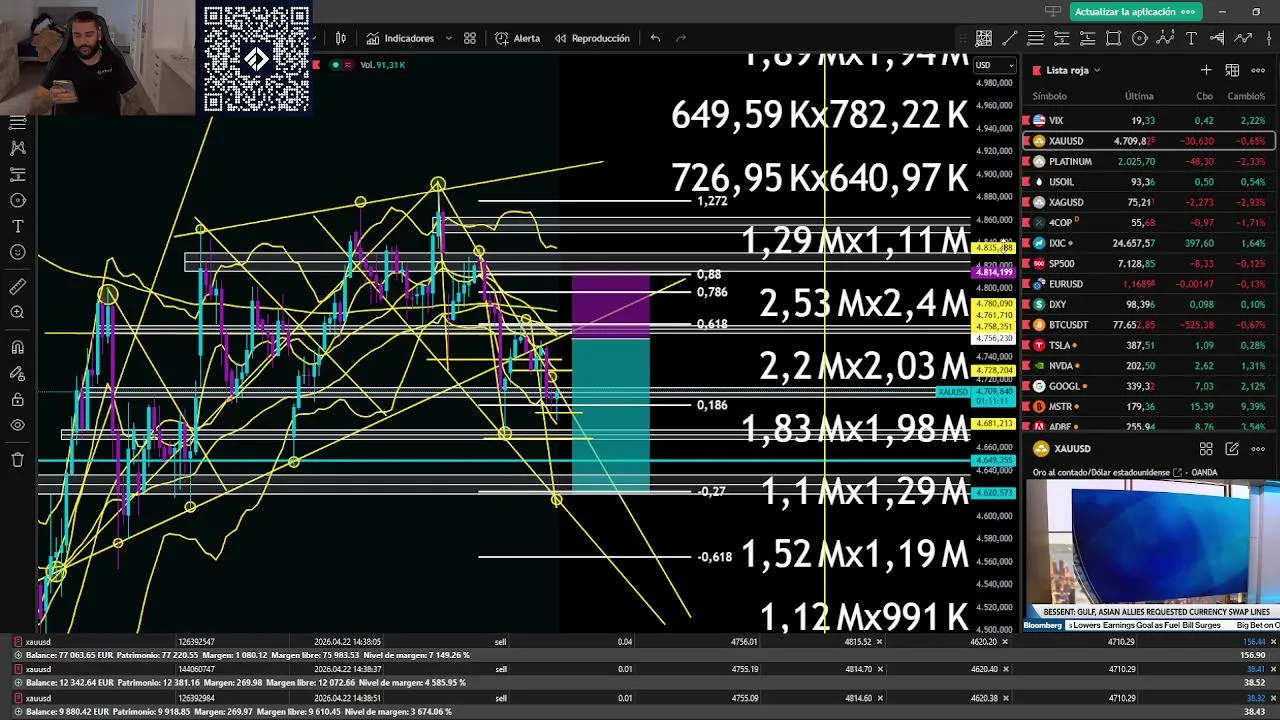This screenshot has width=1280, height=720.
Task: Select the Fibonacci tool in left sidebar
Action: [17, 122]
